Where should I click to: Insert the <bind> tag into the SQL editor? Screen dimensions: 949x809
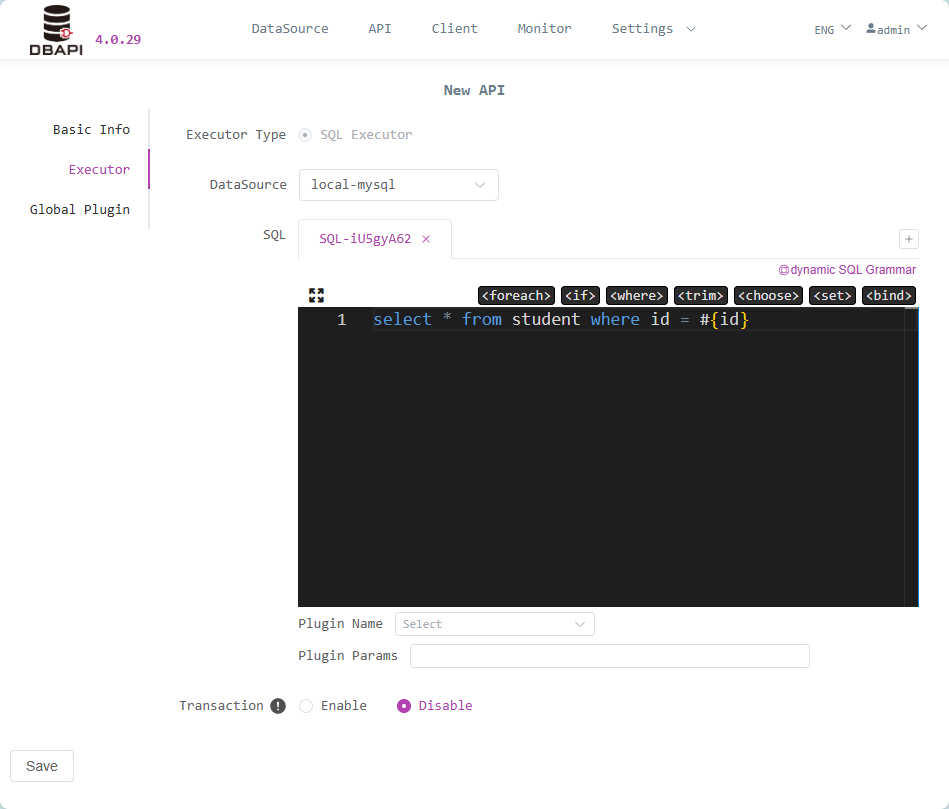pyautogui.click(x=888, y=295)
